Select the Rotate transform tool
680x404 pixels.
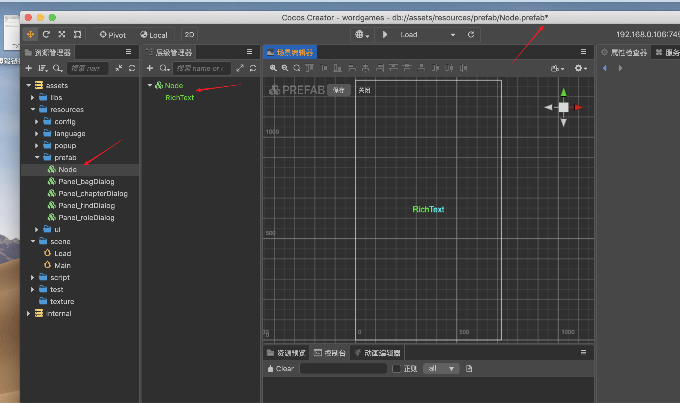coord(46,34)
